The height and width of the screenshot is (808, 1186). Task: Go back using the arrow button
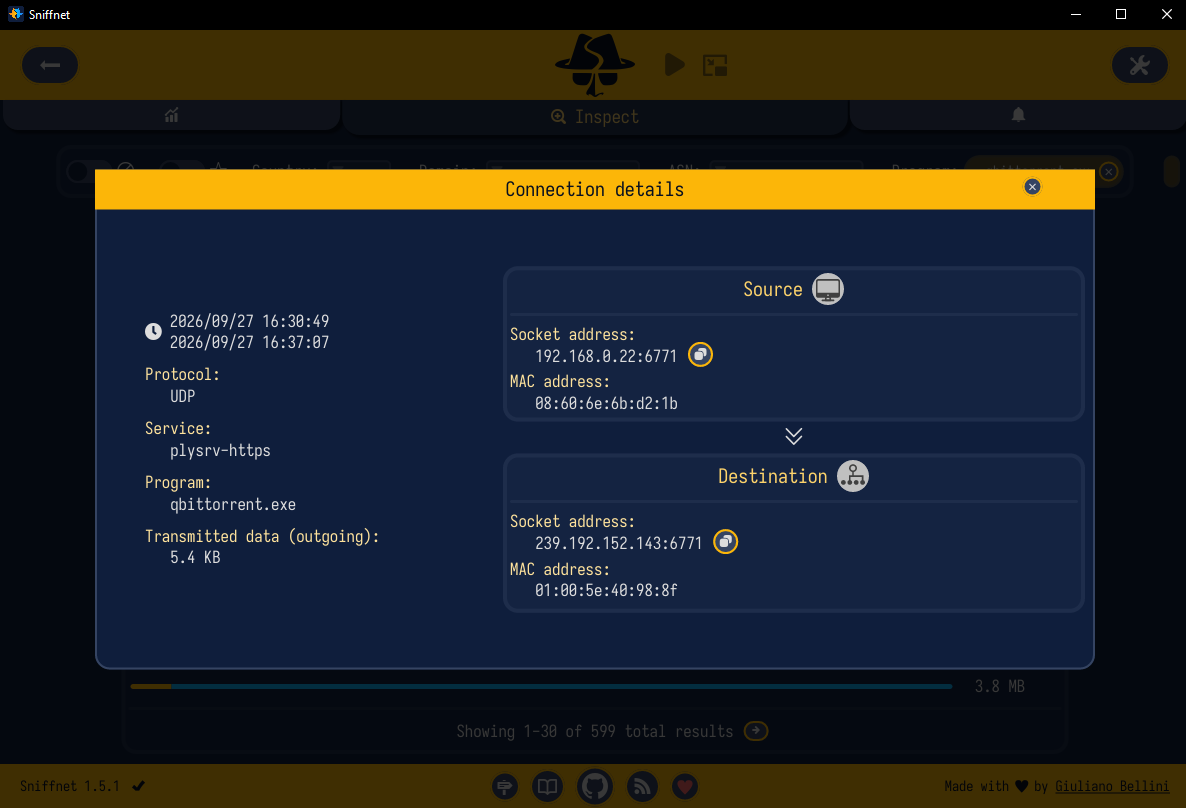tap(50, 65)
